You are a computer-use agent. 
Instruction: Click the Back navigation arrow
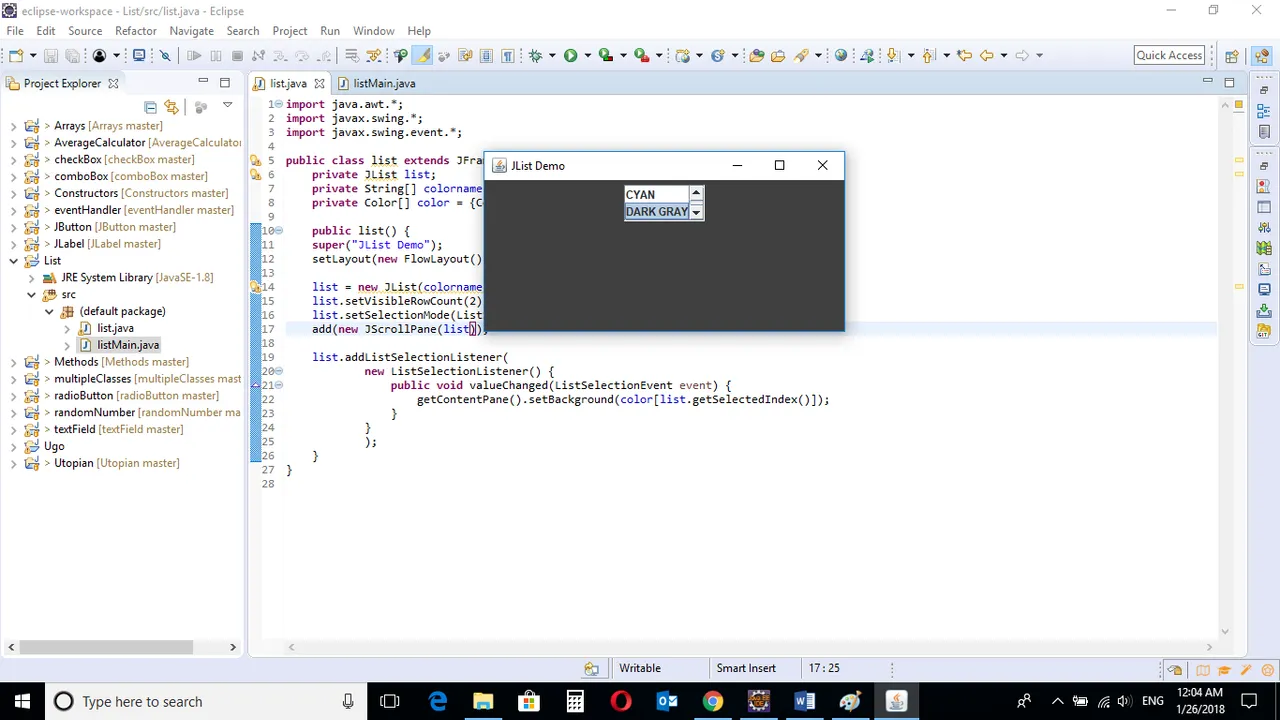986,55
